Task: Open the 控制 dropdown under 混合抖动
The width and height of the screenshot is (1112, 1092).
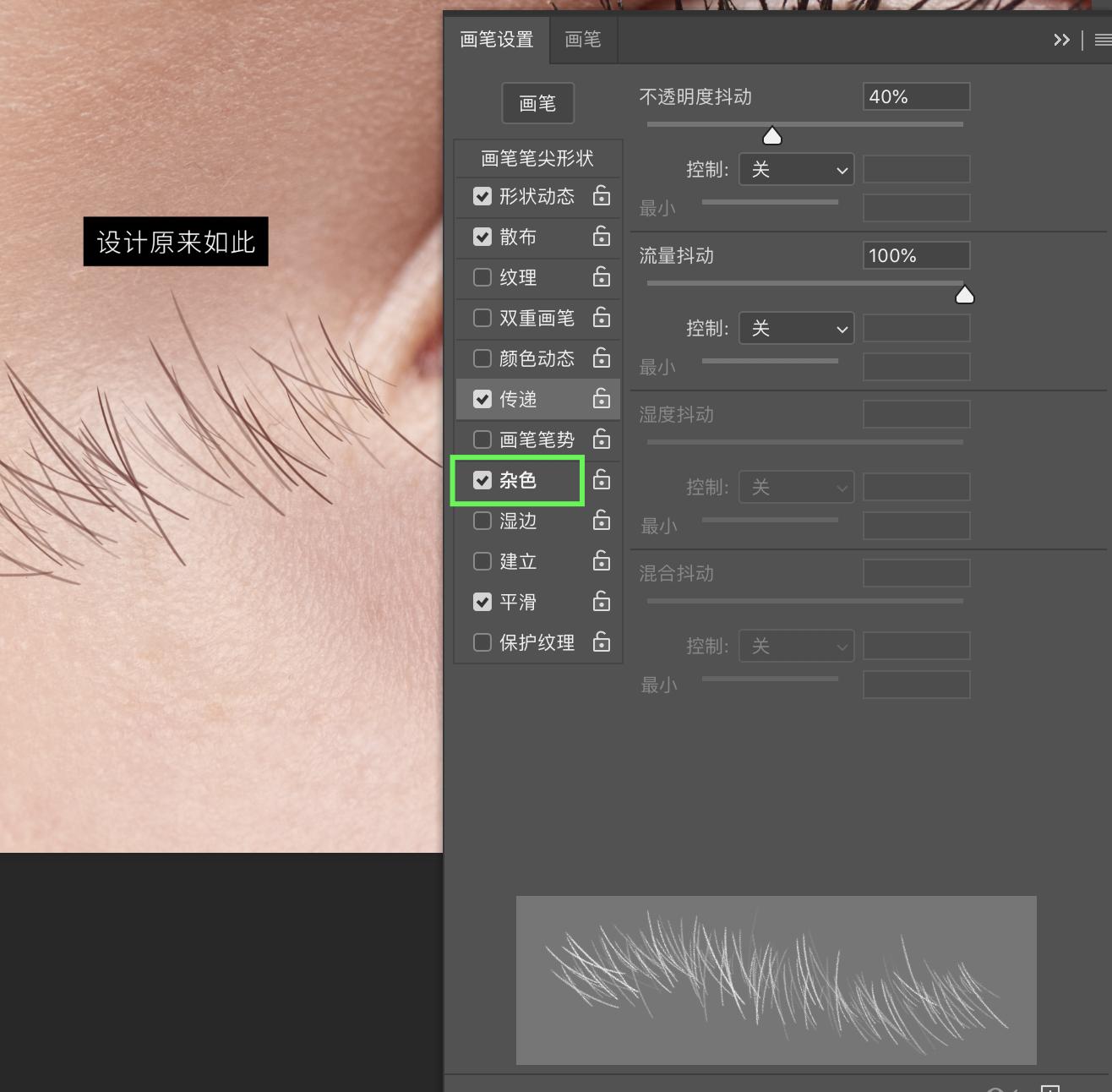Action: 795,645
